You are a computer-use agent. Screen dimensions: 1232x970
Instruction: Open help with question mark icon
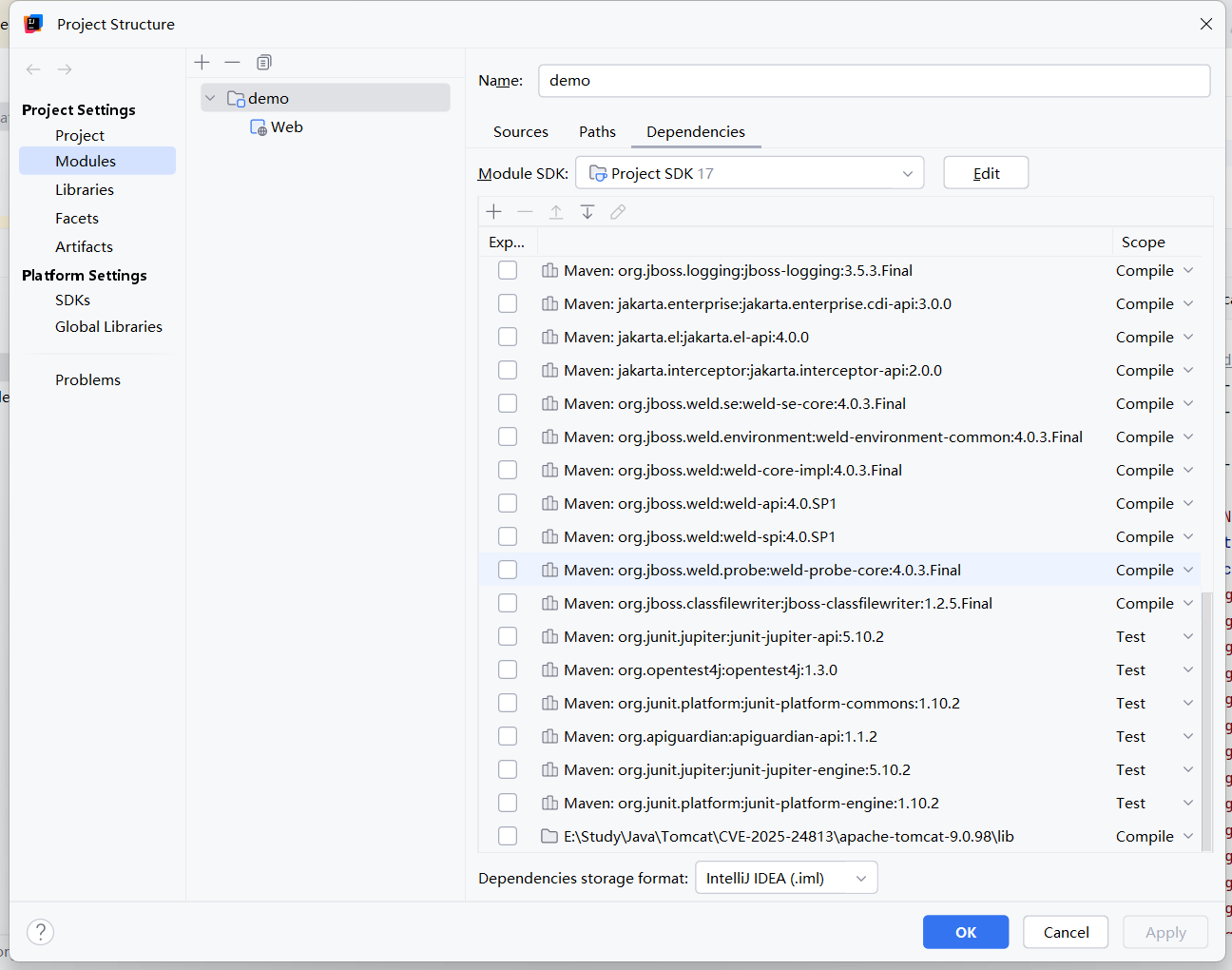pyautogui.click(x=41, y=932)
